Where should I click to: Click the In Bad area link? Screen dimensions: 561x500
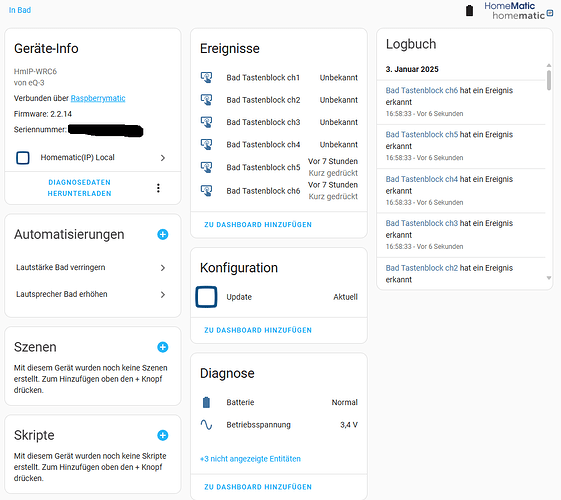[x=20, y=10]
